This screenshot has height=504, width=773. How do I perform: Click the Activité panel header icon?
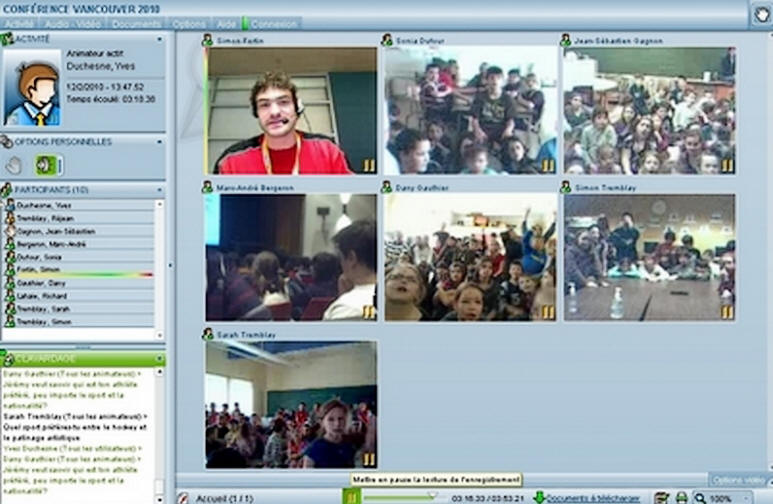pyautogui.click(x=6, y=38)
